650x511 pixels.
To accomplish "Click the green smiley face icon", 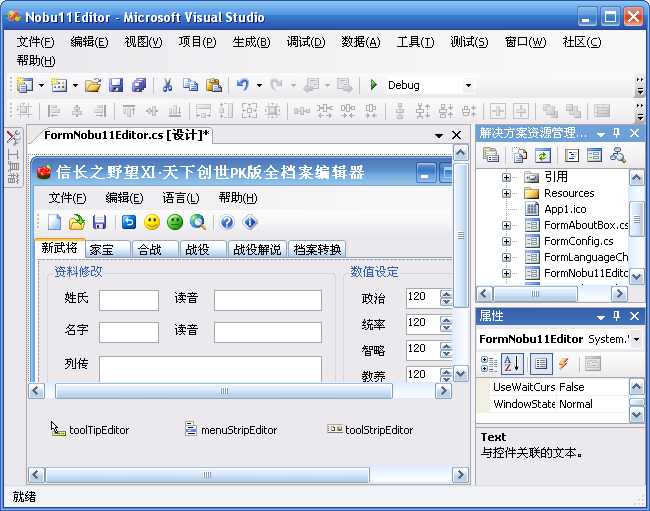I will tap(175, 223).
